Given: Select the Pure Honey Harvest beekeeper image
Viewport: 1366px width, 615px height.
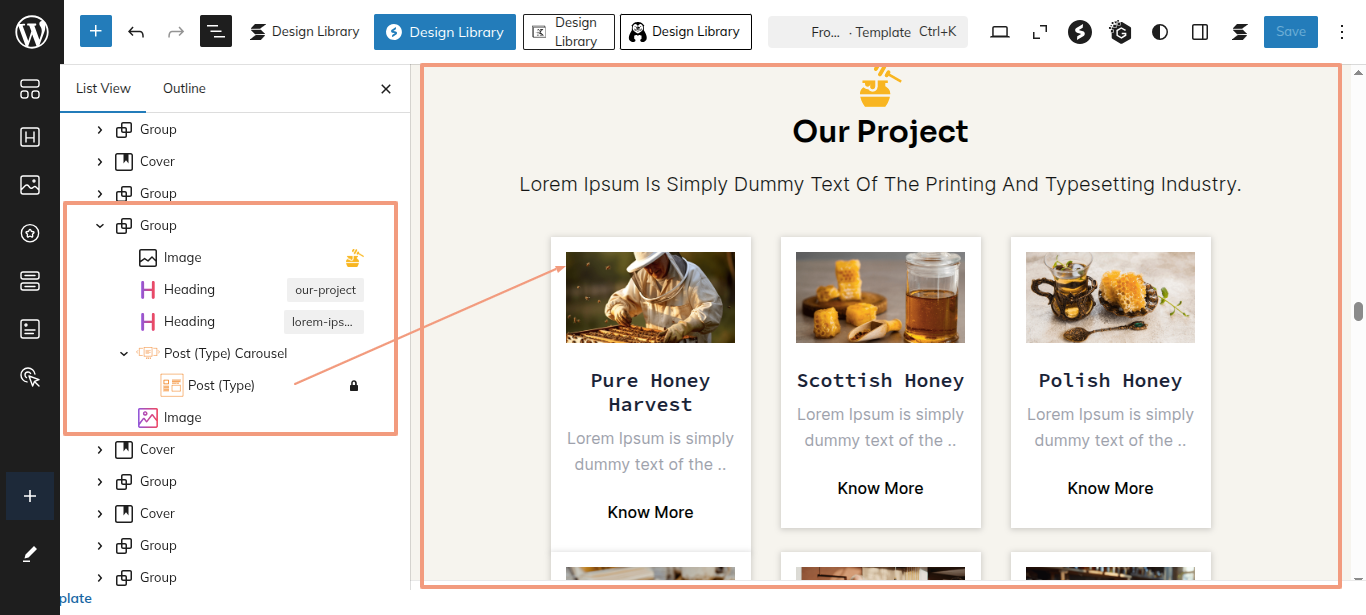Looking at the screenshot, I should tap(650, 297).
